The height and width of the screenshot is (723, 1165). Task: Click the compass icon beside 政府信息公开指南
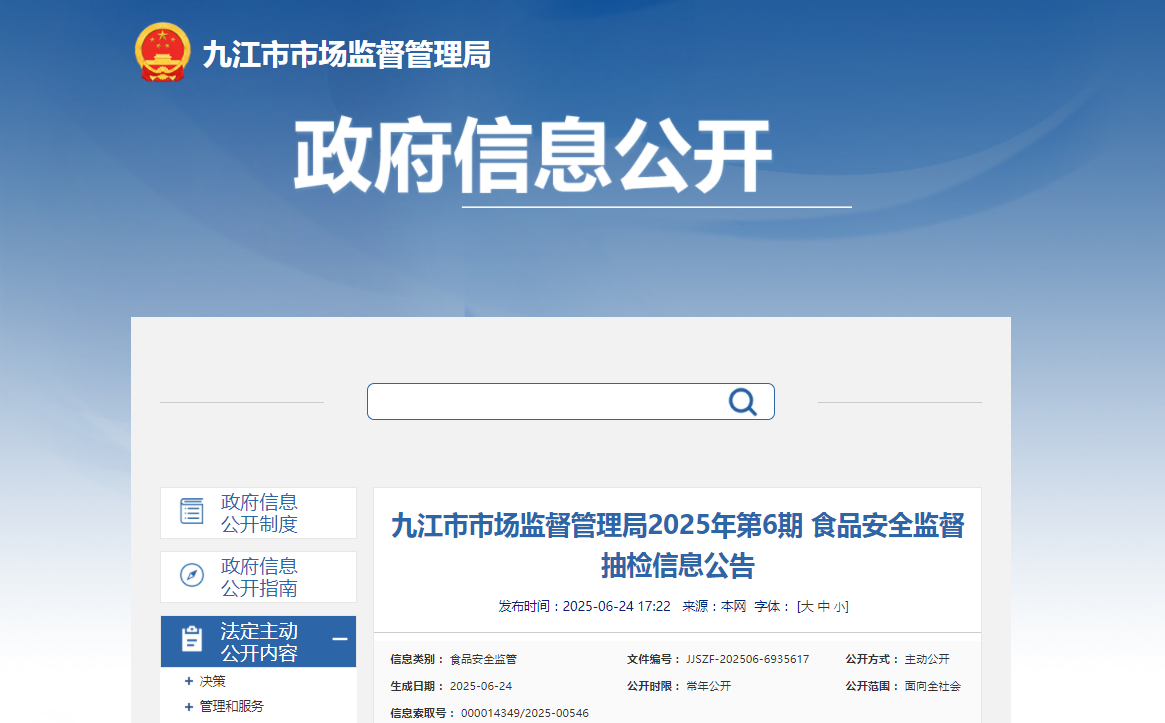(192, 575)
